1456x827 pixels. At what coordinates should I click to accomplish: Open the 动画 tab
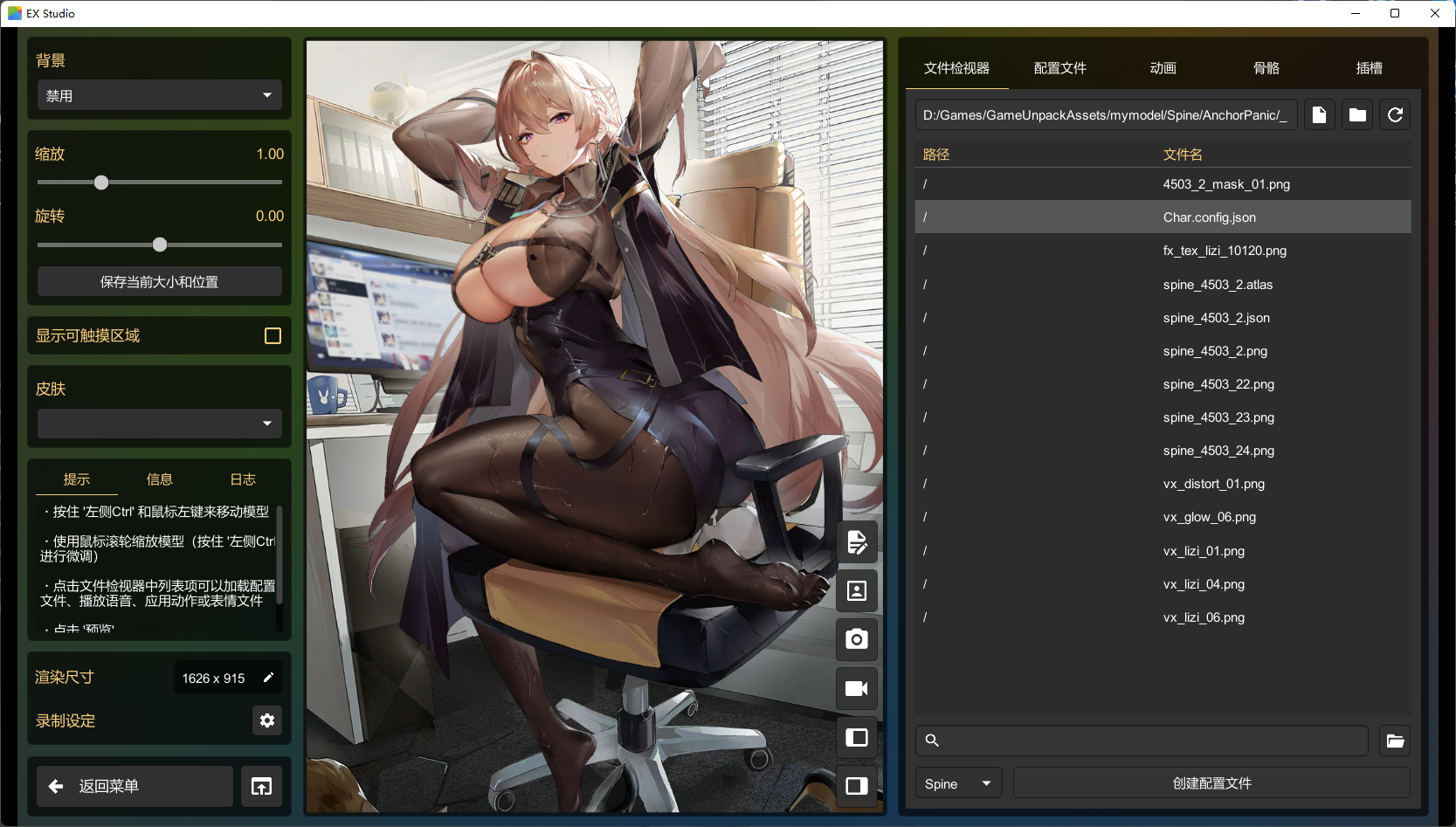click(x=1163, y=68)
